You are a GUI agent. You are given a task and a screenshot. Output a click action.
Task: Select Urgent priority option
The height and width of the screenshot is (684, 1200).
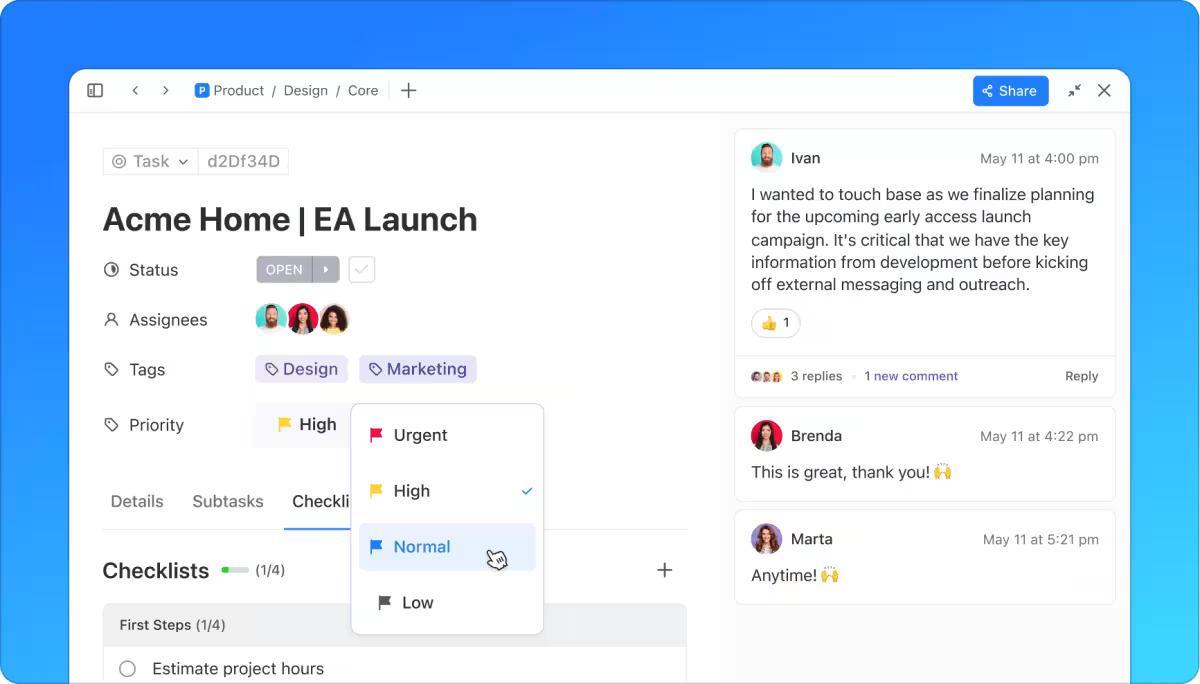tap(447, 435)
